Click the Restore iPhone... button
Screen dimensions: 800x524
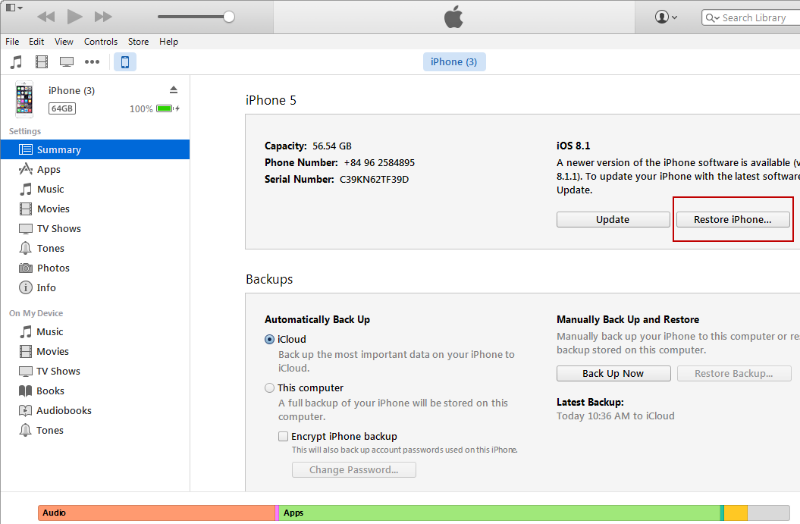[x=733, y=219]
